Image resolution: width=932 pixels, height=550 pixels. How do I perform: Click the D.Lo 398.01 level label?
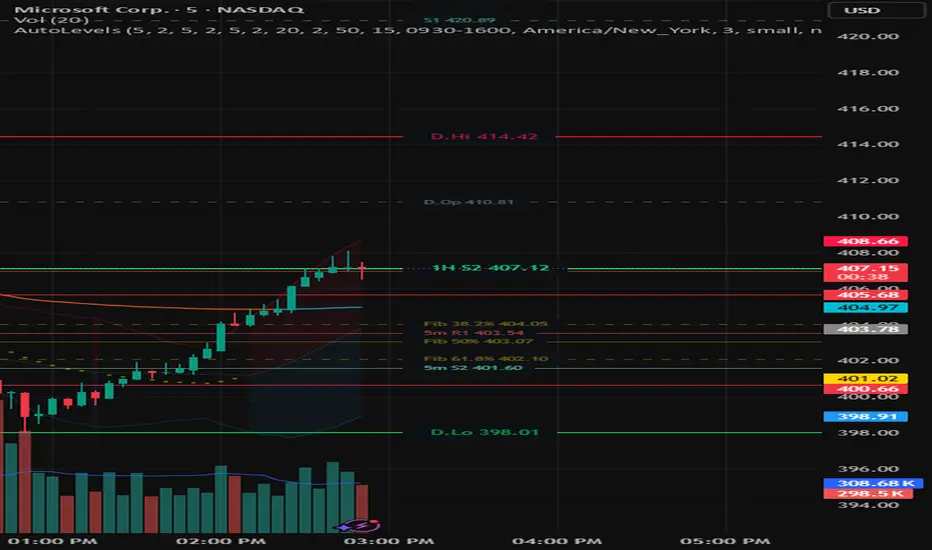484,432
